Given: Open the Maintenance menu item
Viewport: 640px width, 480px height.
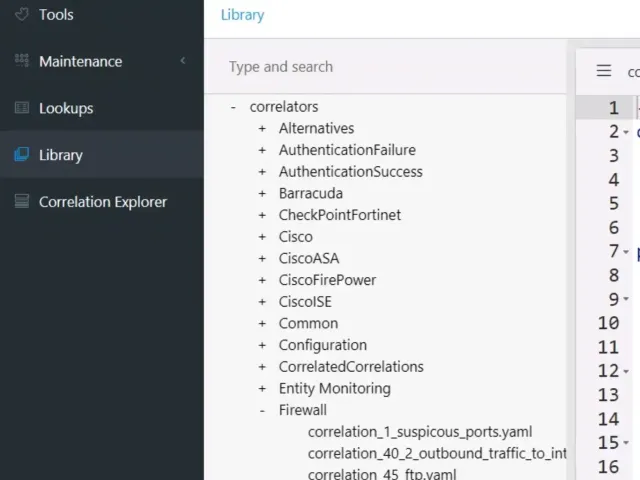Looking at the screenshot, I should click(80, 61).
